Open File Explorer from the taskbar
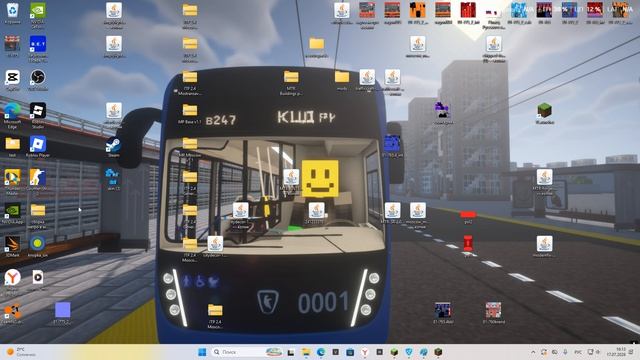 coord(306,352)
